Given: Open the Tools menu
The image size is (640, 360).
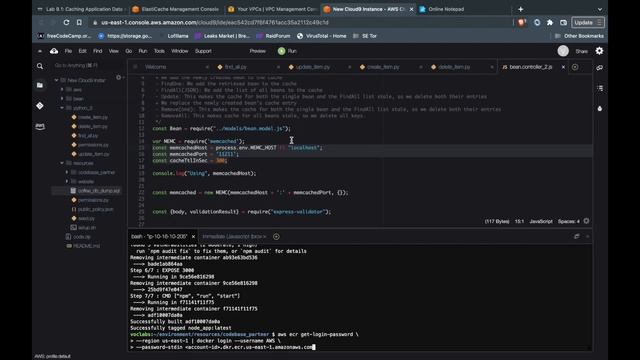Looking at the screenshot, I should click(159, 51).
